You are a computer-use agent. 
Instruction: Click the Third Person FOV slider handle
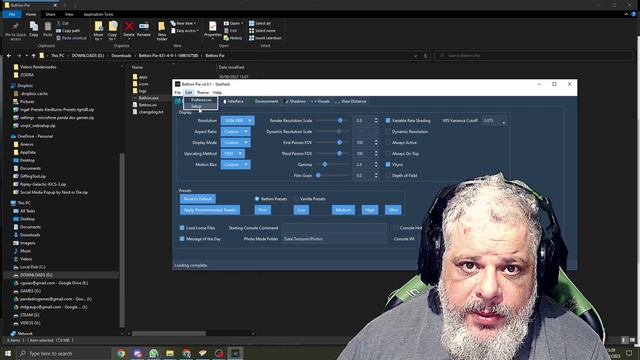click(339, 153)
